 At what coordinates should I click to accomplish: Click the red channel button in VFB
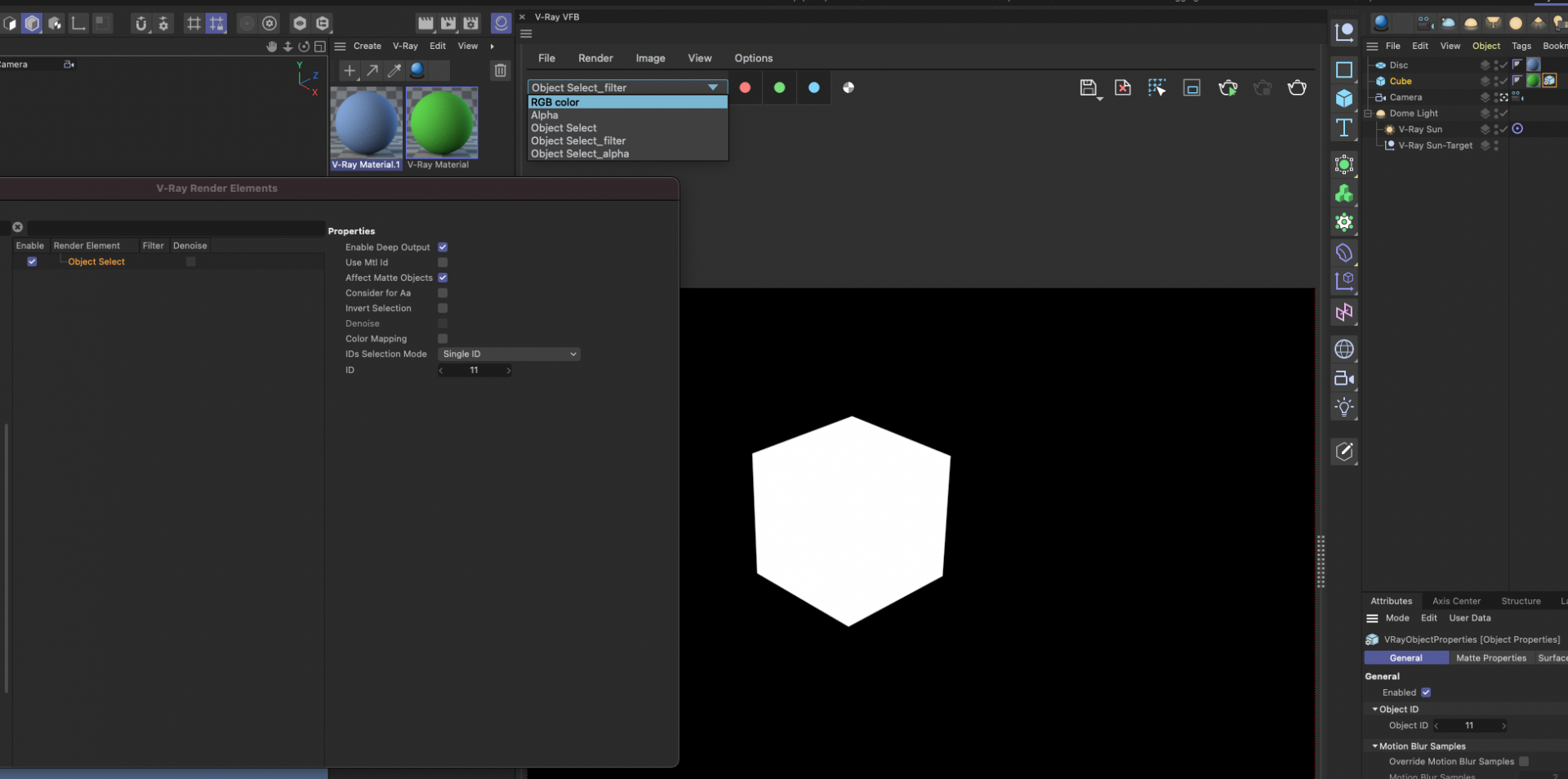(745, 87)
